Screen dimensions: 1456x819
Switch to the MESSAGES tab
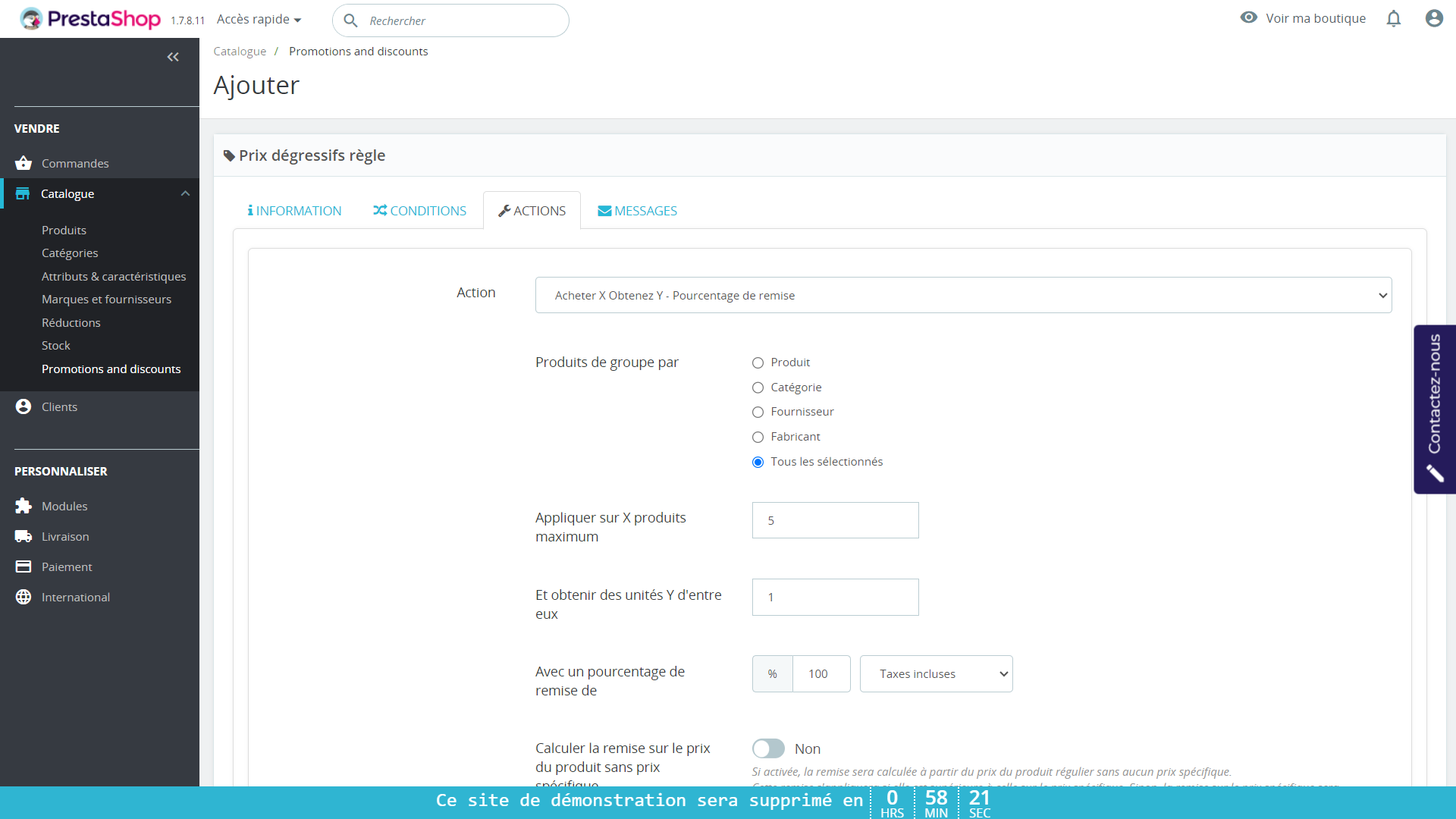pos(637,211)
